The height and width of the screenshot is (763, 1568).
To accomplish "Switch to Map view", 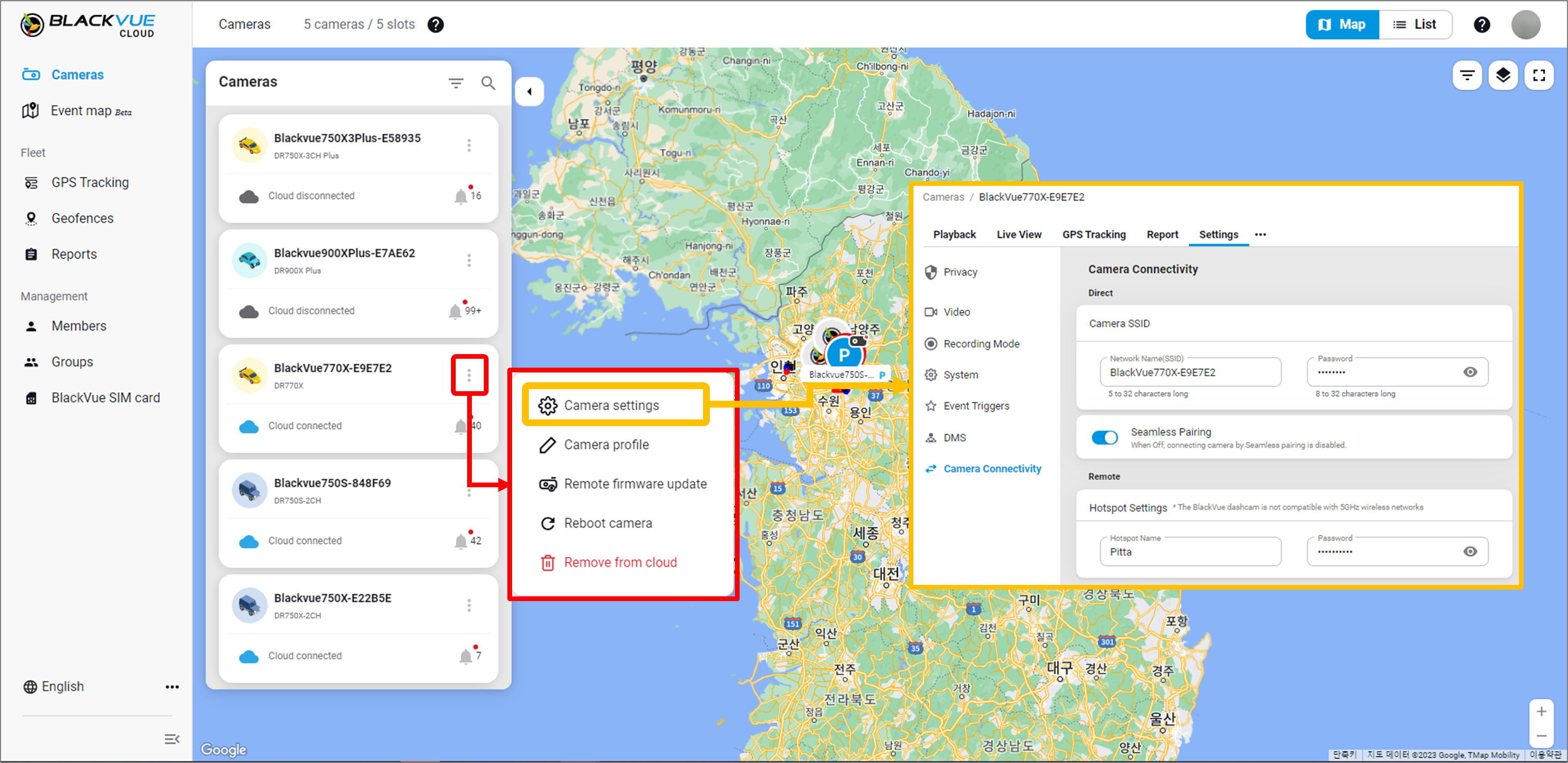I will [1342, 25].
